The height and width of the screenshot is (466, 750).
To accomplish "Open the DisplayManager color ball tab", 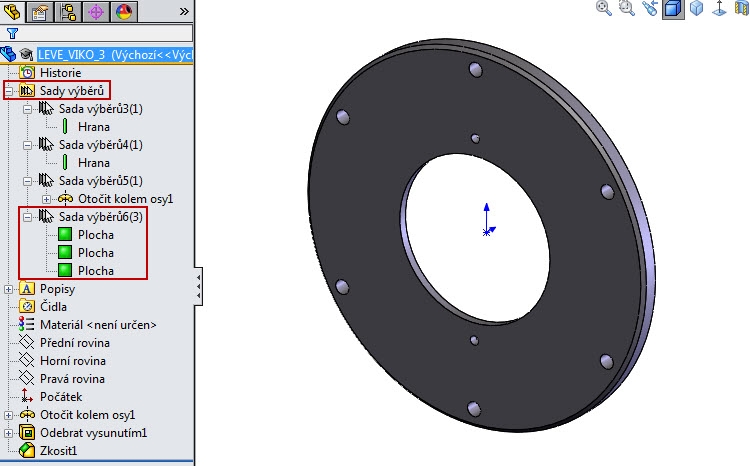I will click(124, 12).
